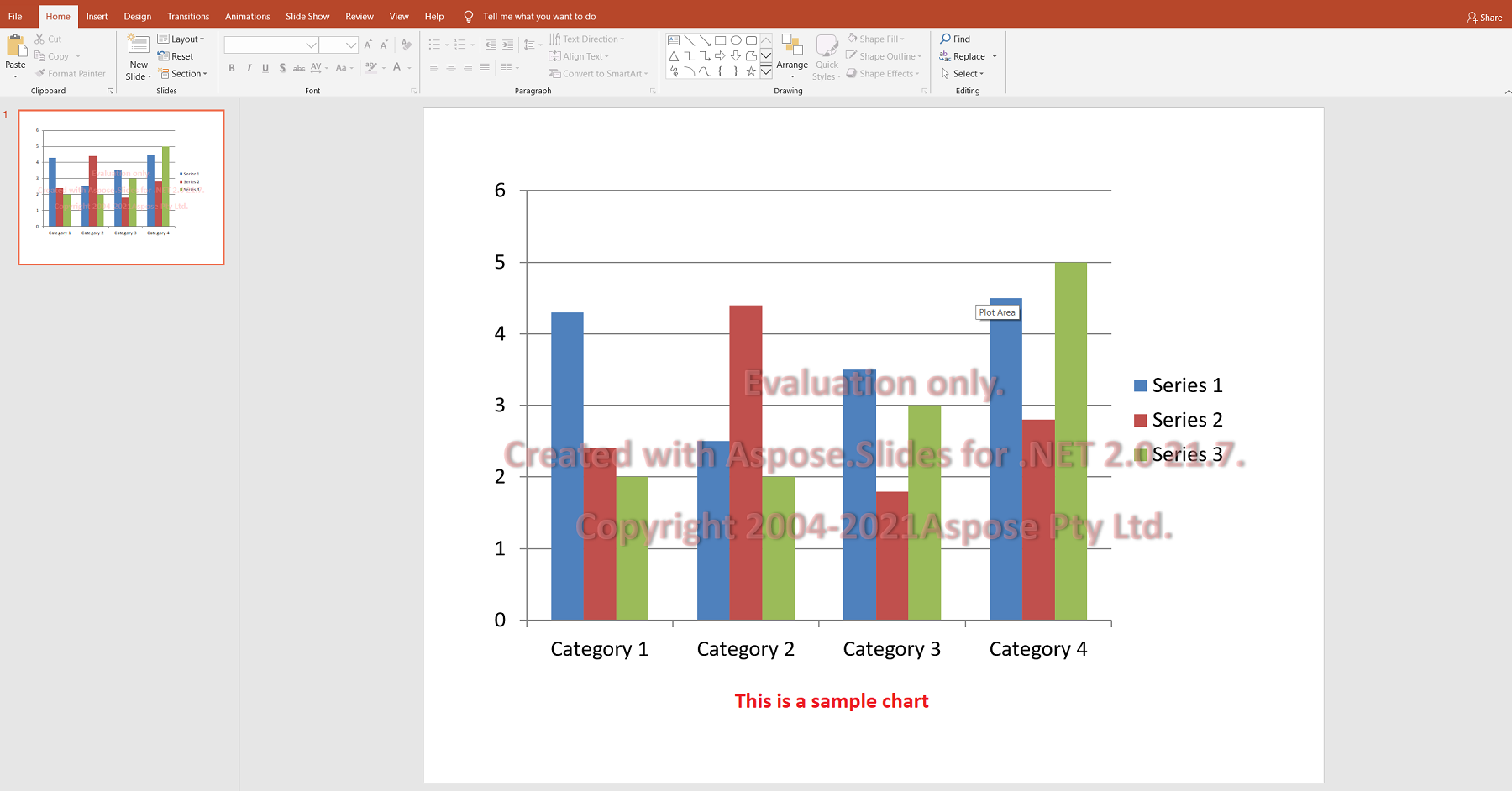This screenshot has width=1512, height=791.
Task: Click the New Slide icon
Action: point(139,45)
